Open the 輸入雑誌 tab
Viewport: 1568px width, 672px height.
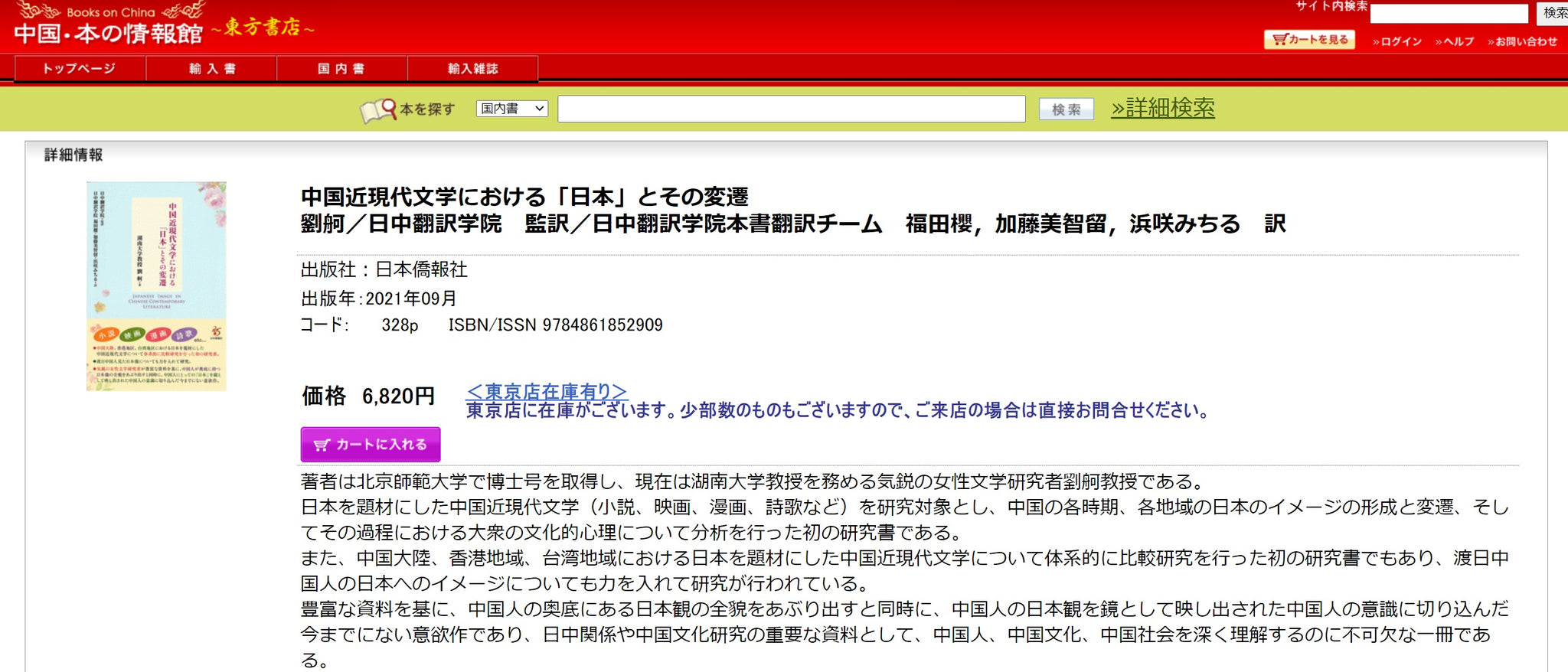point(472,69)
